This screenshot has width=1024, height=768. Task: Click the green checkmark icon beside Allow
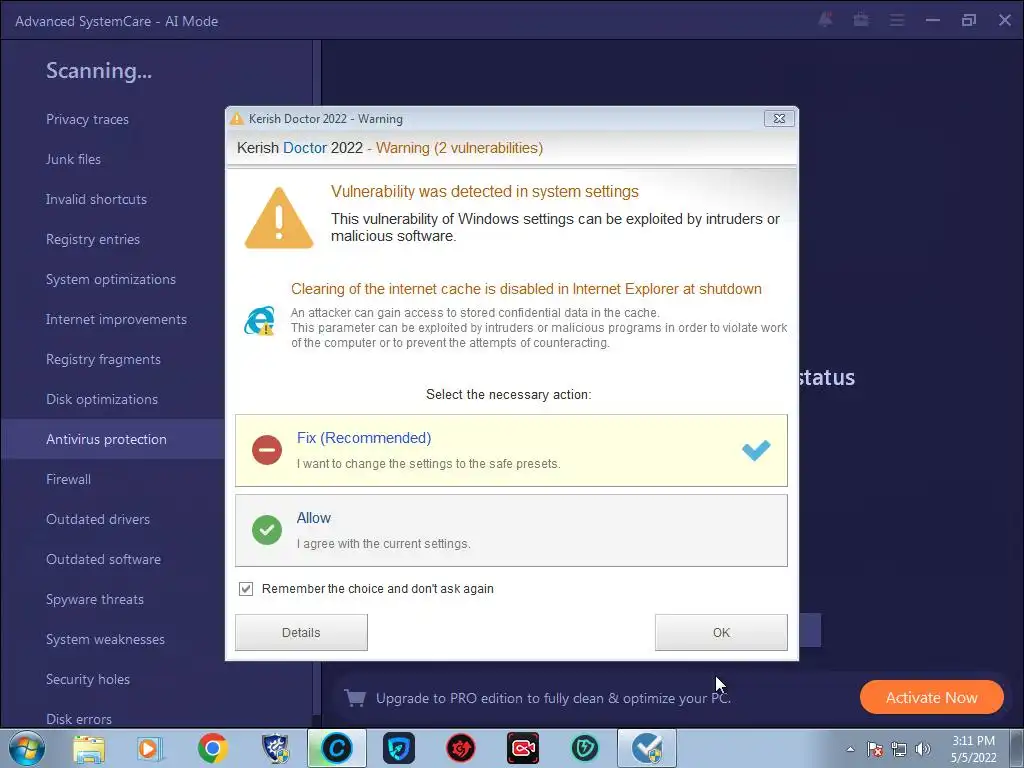pyautogui.click(x=266, y=530)
